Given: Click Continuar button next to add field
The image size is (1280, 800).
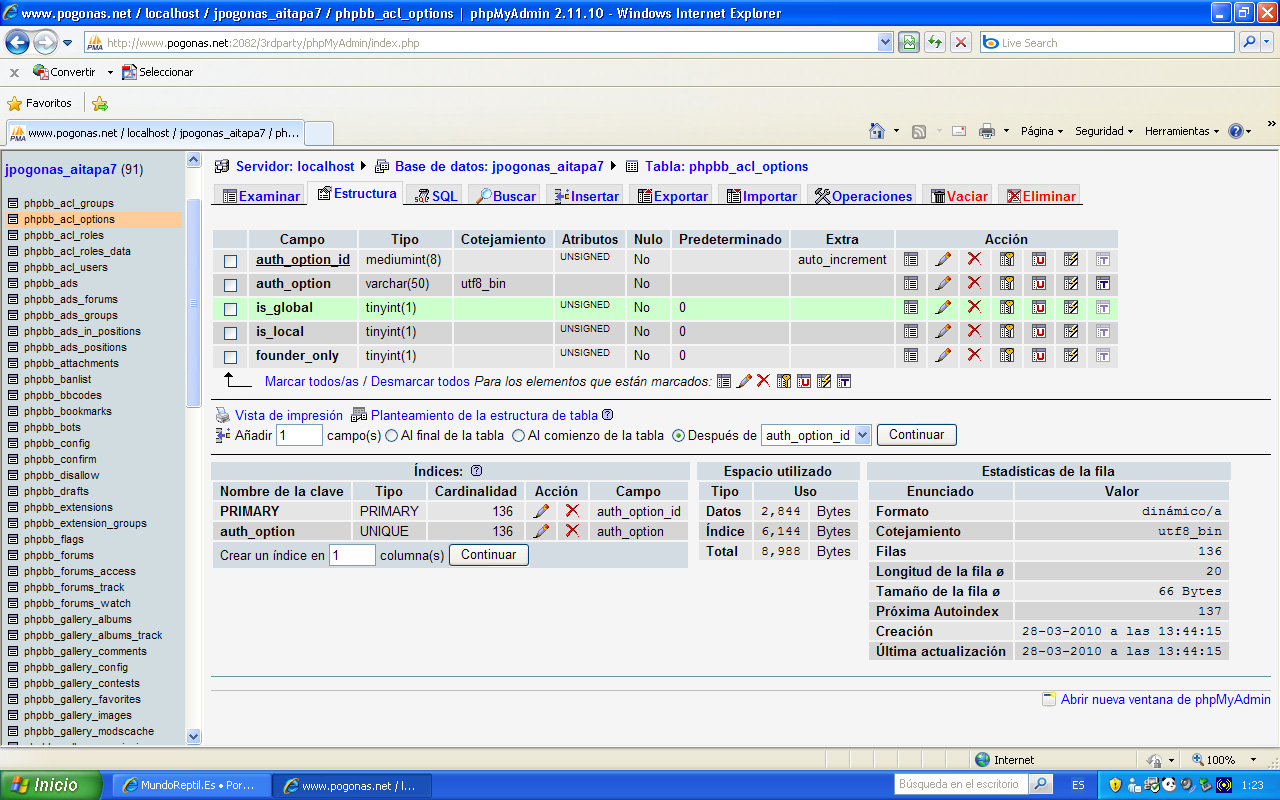Looking at the screenshot, I should point(917,435).
